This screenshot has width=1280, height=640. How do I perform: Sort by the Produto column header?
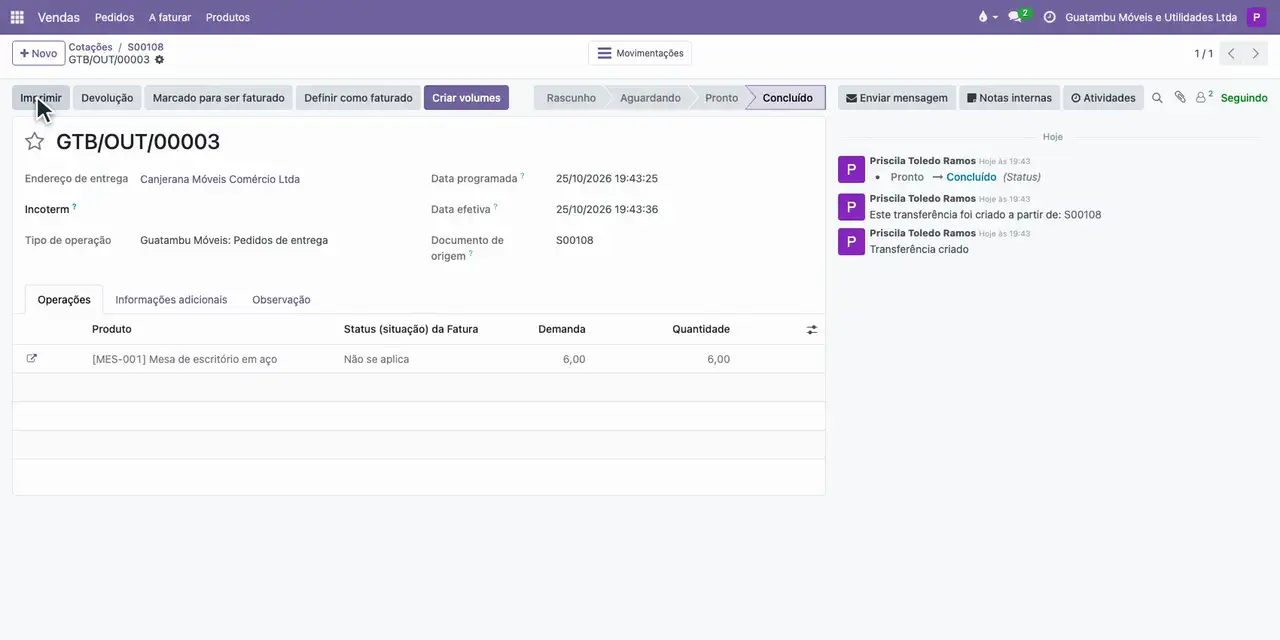click(111, 329)
